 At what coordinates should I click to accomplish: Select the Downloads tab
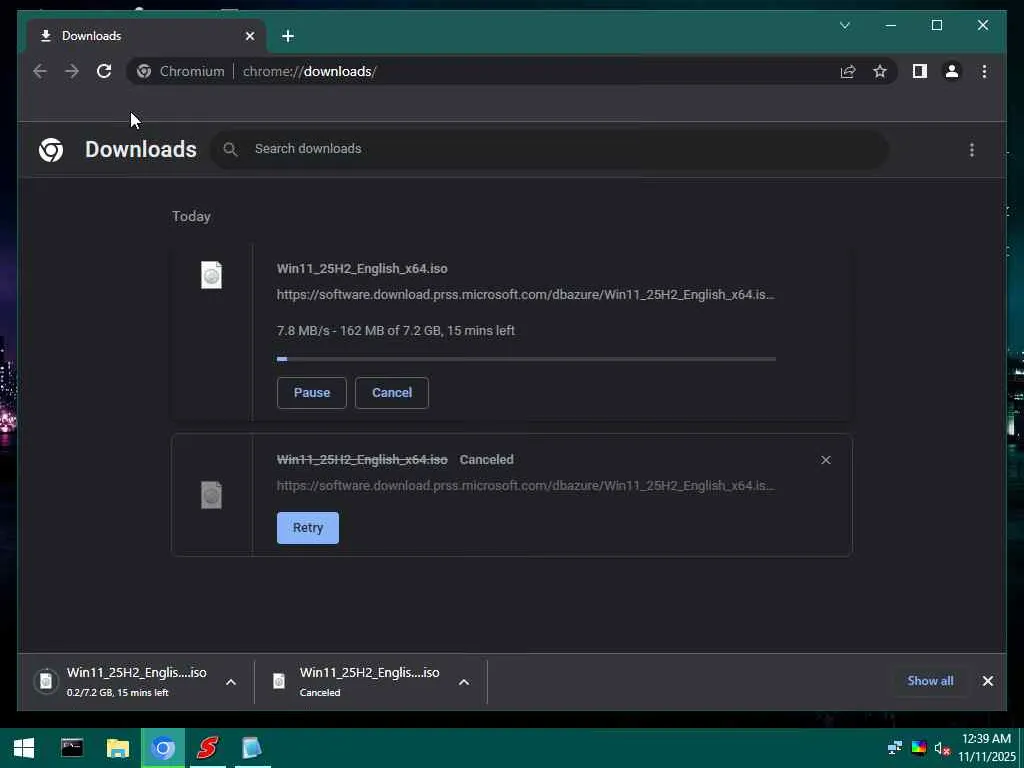145,36
